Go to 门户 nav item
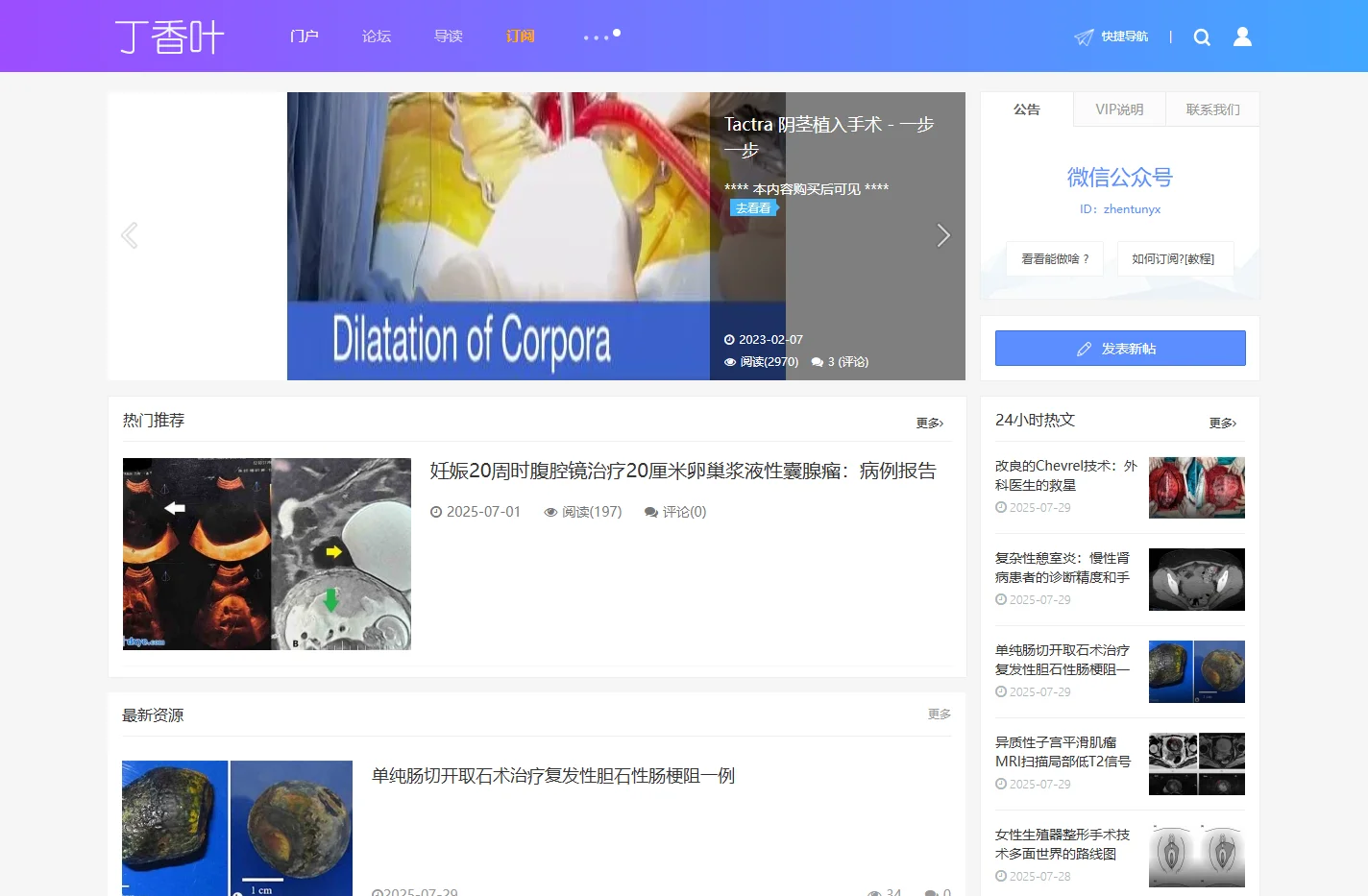 305,36
